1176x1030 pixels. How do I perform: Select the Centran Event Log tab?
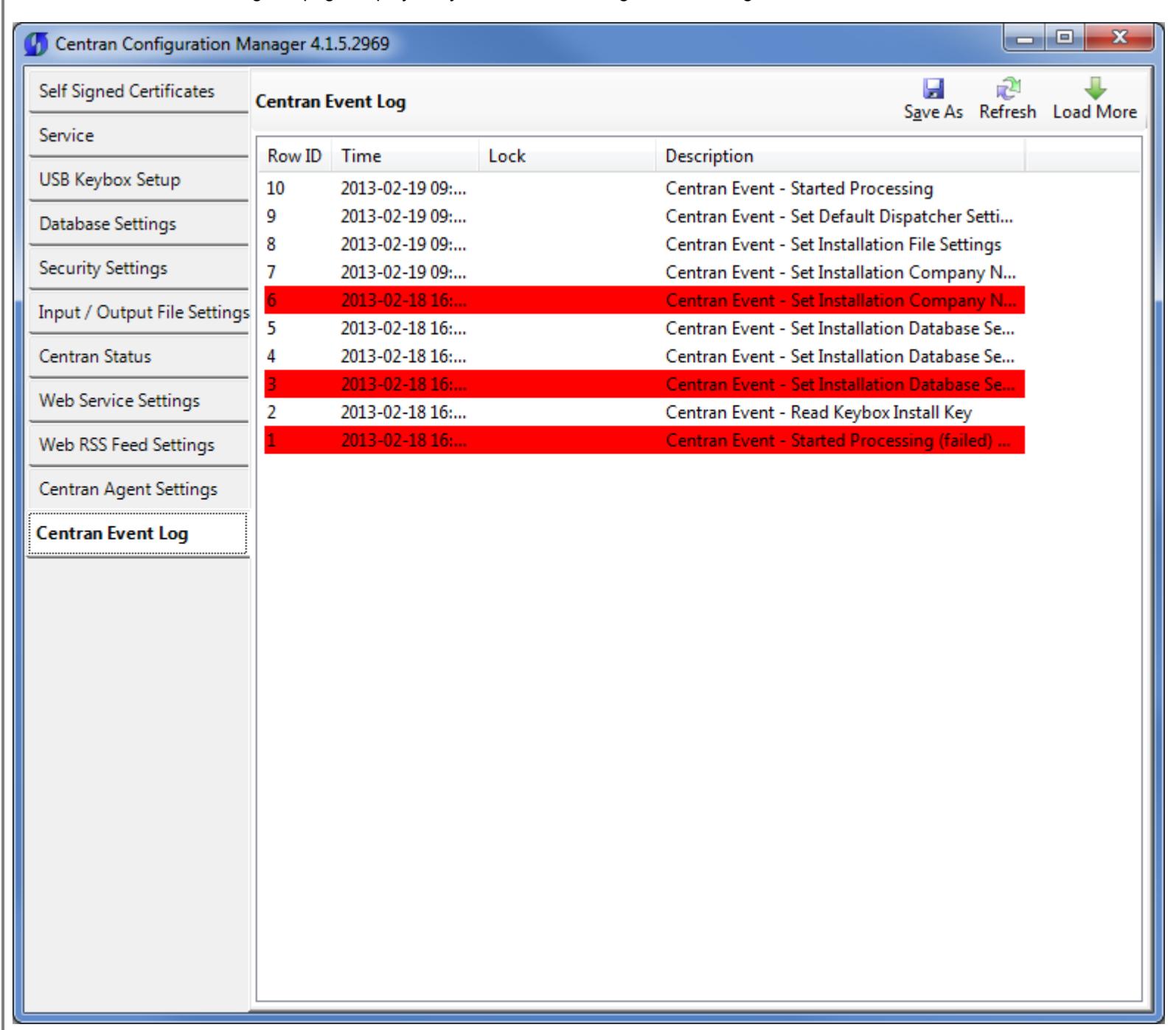(139, 534)
